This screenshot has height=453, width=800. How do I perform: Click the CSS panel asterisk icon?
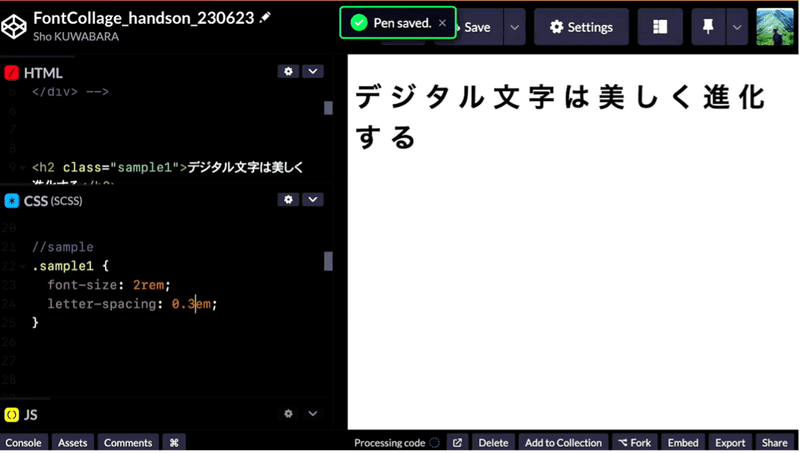tap(11, 201)
